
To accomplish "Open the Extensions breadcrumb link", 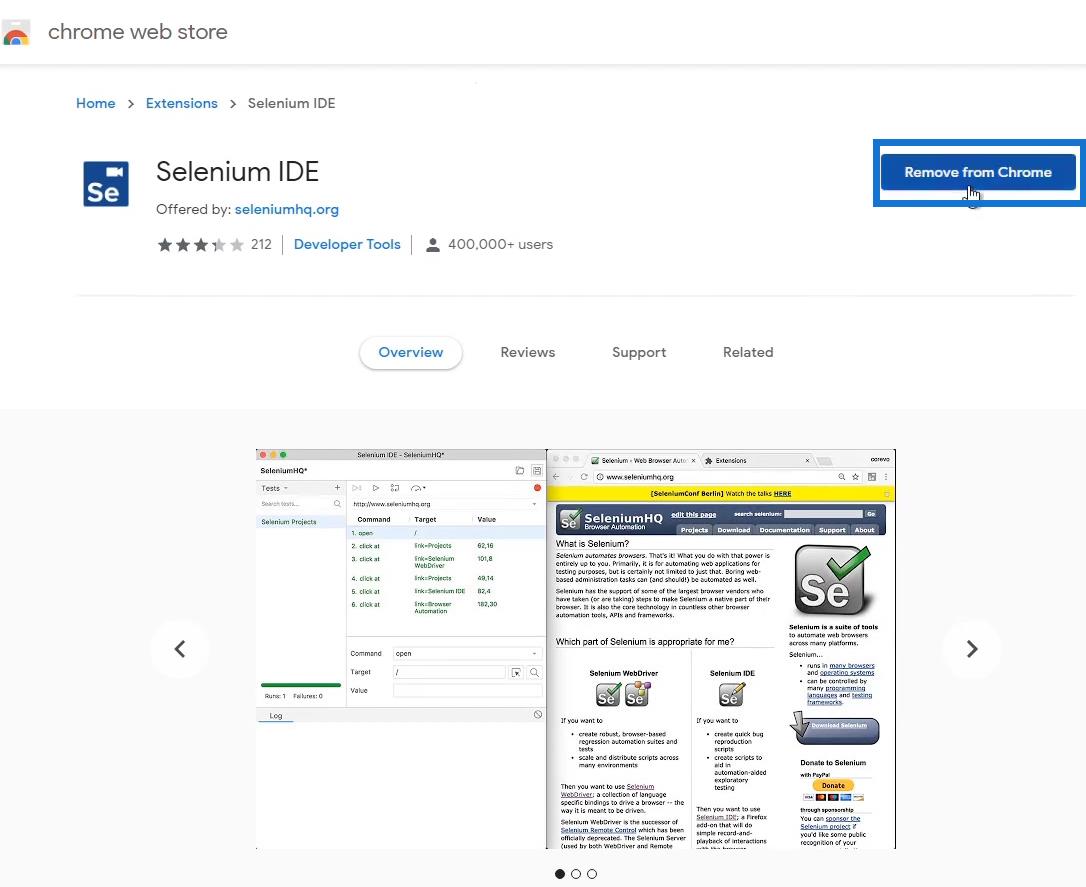I will (x=181, y=103).
